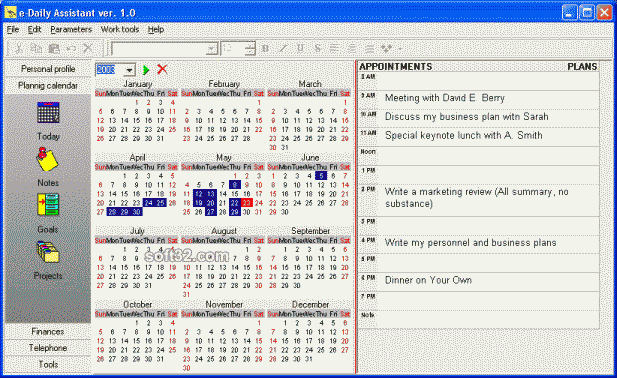Open the font name combo box arrow
Image resolution: width=617 pixels, height=378 pixels.
pos(212,49)
